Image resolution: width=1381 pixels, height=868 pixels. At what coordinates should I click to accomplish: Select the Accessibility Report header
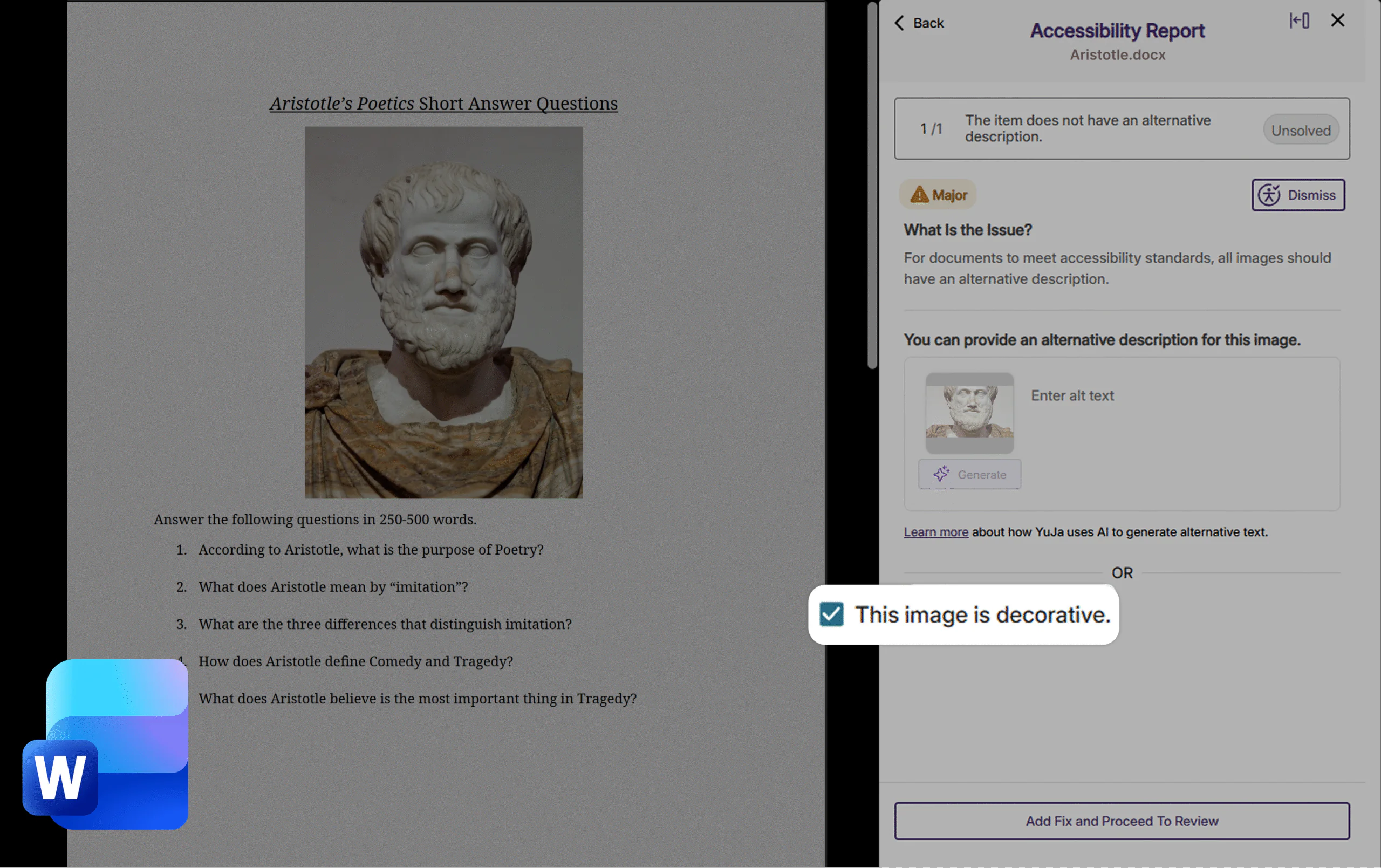coord(1117,30)
